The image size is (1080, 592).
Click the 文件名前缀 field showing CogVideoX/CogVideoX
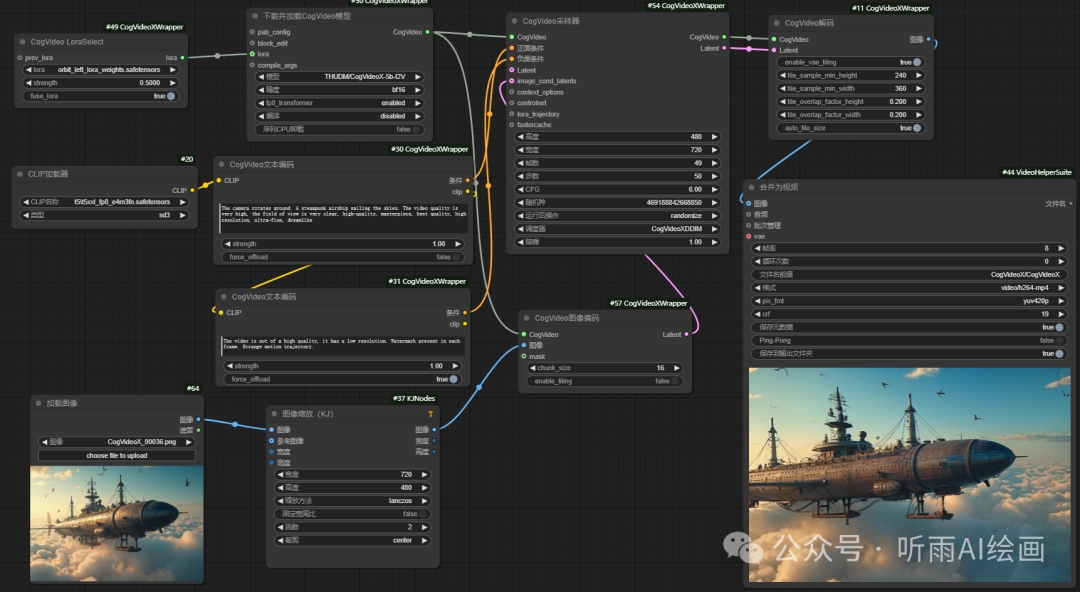coord(908,275)
